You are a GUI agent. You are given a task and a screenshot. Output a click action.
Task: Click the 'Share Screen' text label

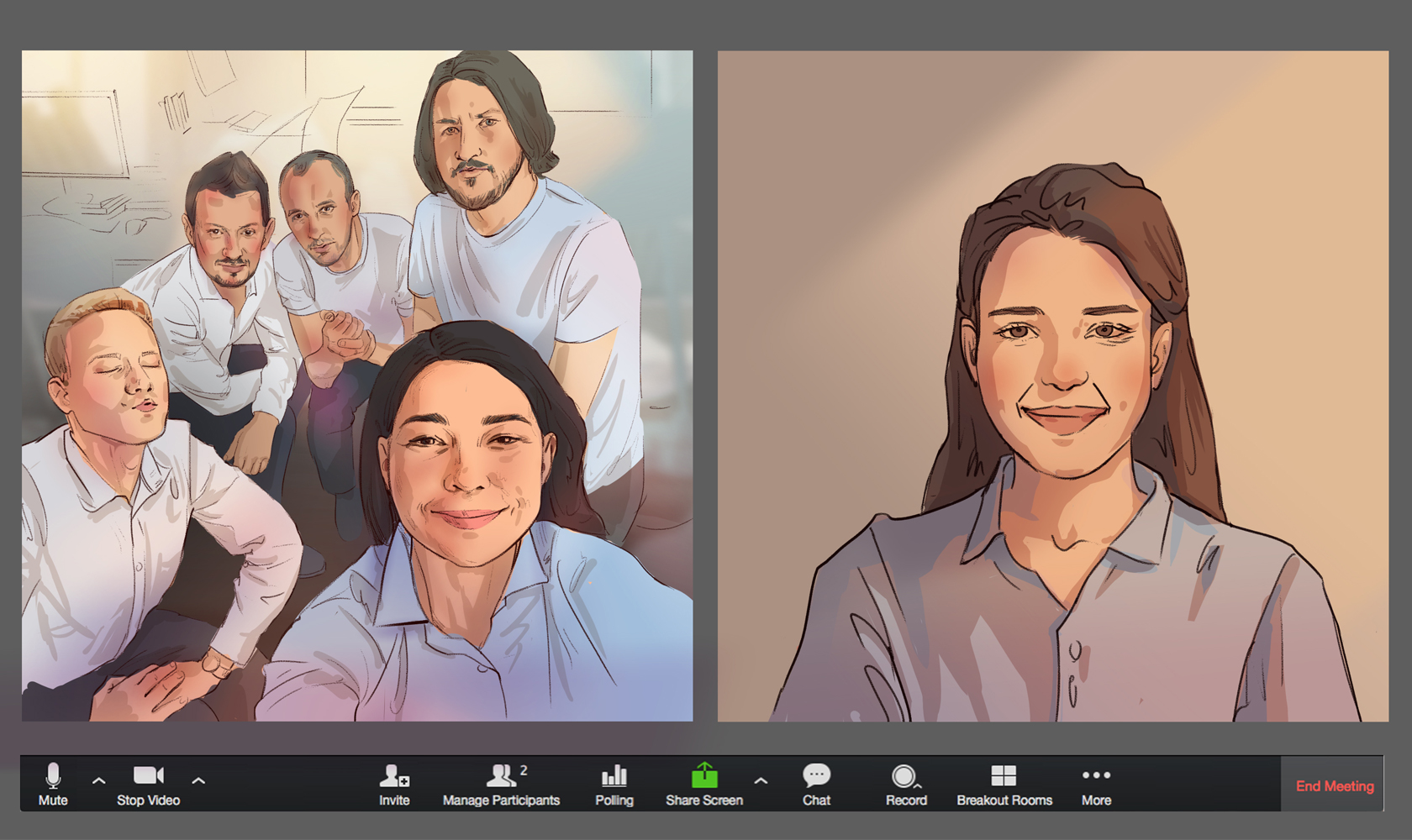[x=704, y=801]
